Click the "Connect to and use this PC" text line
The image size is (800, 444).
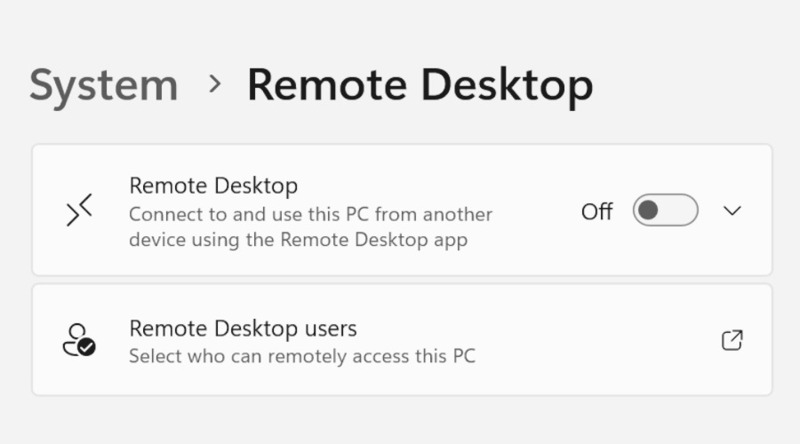click(311, 214)
